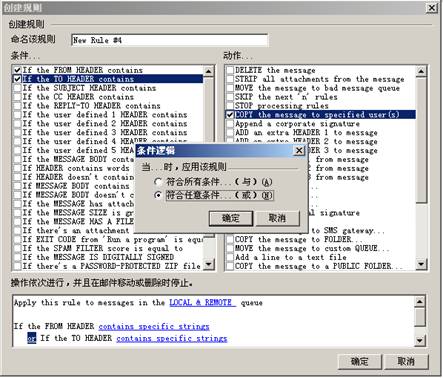Check 'If the user defined 1 HEADER contains'

17,115
